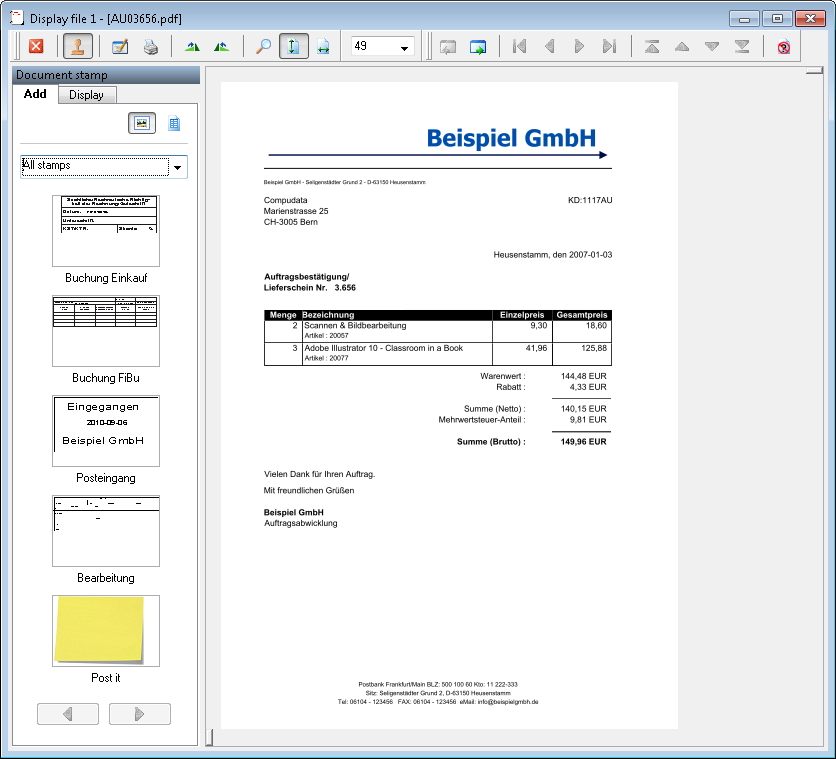Open the zoom level dropdown showing 49
Image resolution: width=836 pixels, height=759 pixels.
(x=404, y=48)
